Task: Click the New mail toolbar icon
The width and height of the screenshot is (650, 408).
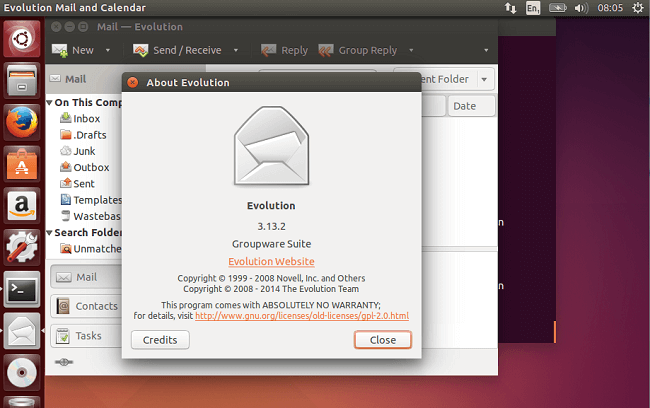Action: click(60, 51)
